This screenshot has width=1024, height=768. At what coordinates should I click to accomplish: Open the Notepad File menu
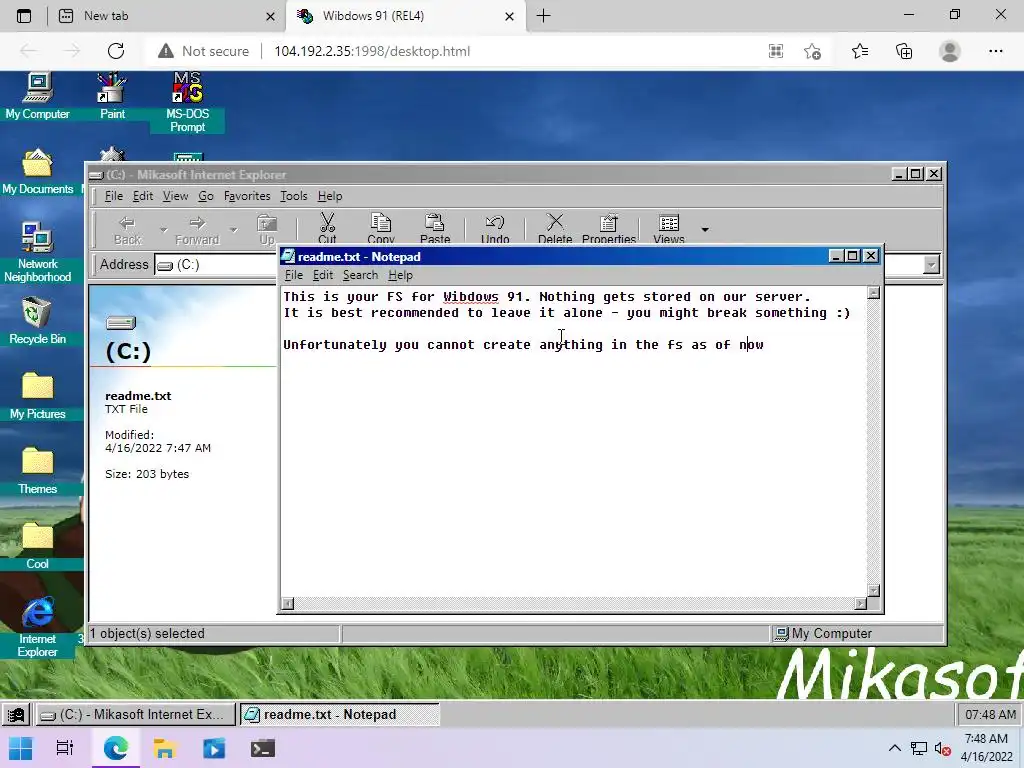[294, 275]
